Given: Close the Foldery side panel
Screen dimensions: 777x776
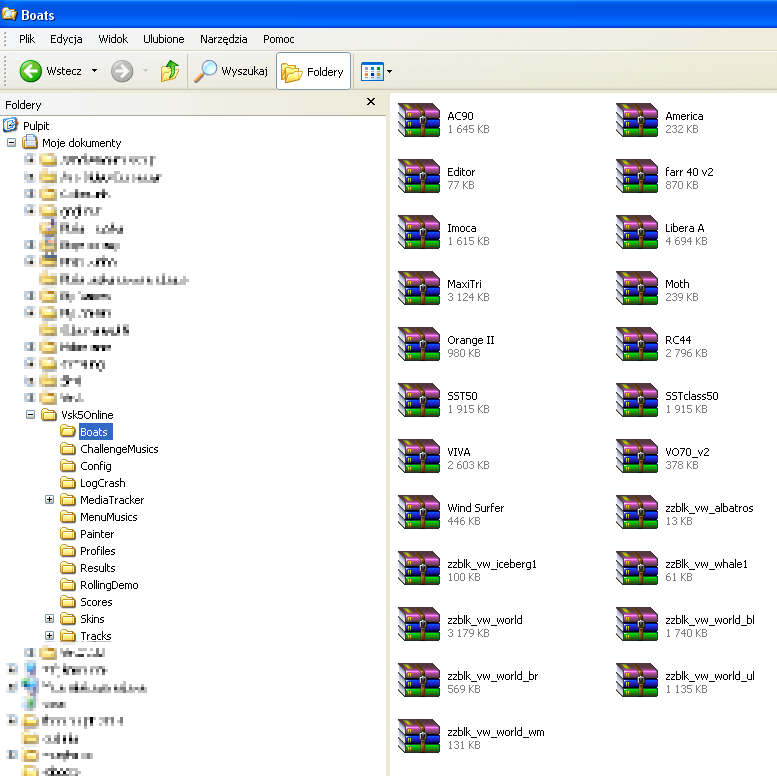Looking at the screenshot, I should (x=371, y=102).
